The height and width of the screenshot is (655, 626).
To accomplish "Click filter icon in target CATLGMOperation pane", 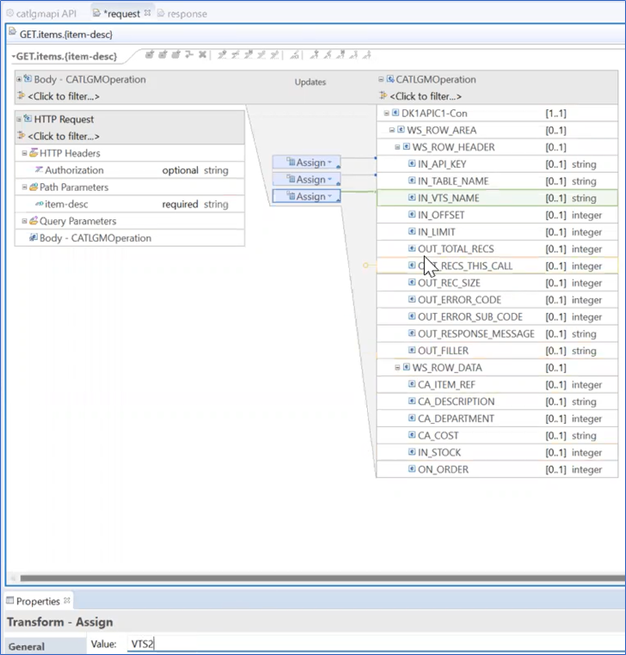I will (383, 96).
